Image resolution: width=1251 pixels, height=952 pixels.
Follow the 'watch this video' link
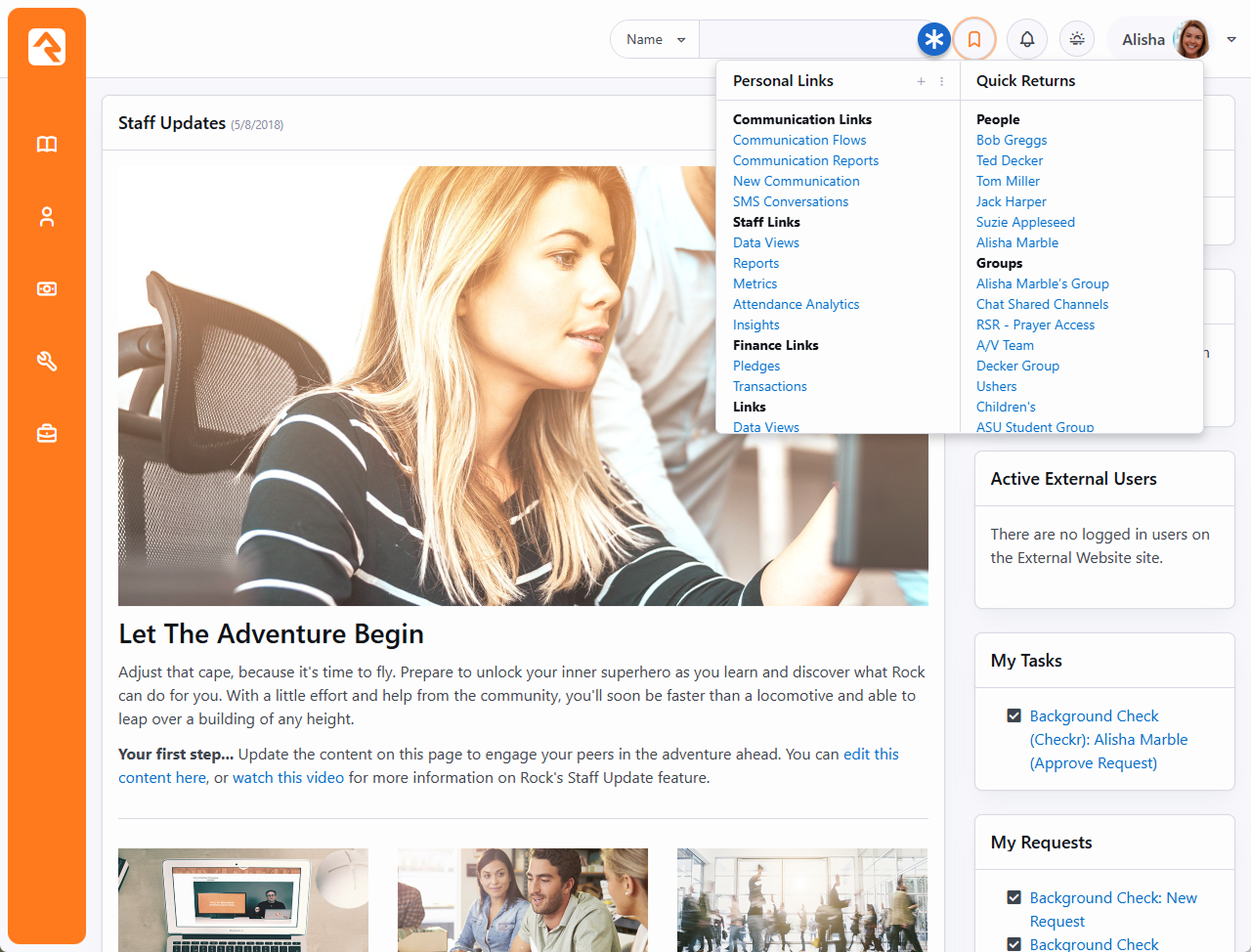(x=288, y=778)
